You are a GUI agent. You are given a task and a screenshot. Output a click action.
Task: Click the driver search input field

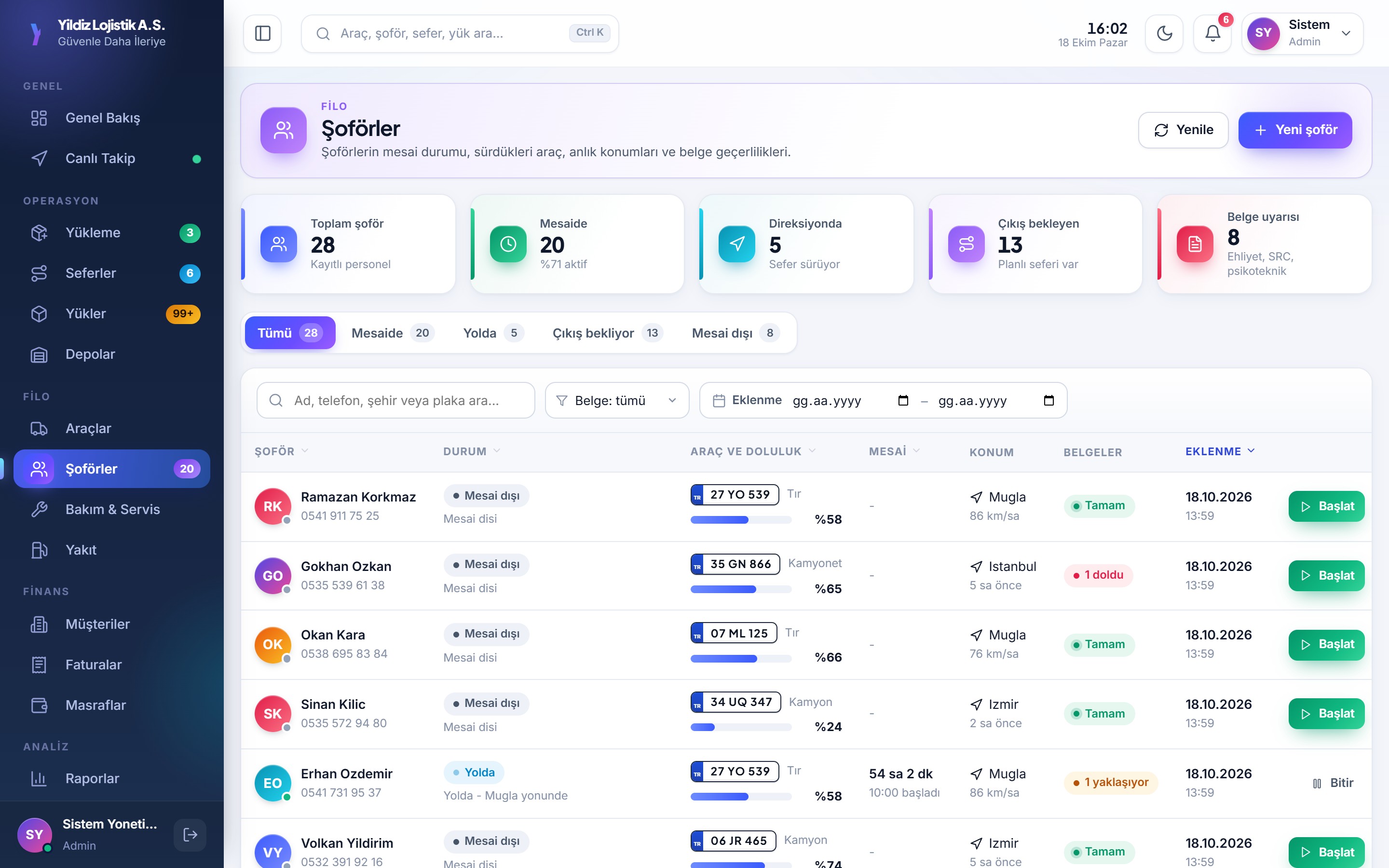(395, 400)
